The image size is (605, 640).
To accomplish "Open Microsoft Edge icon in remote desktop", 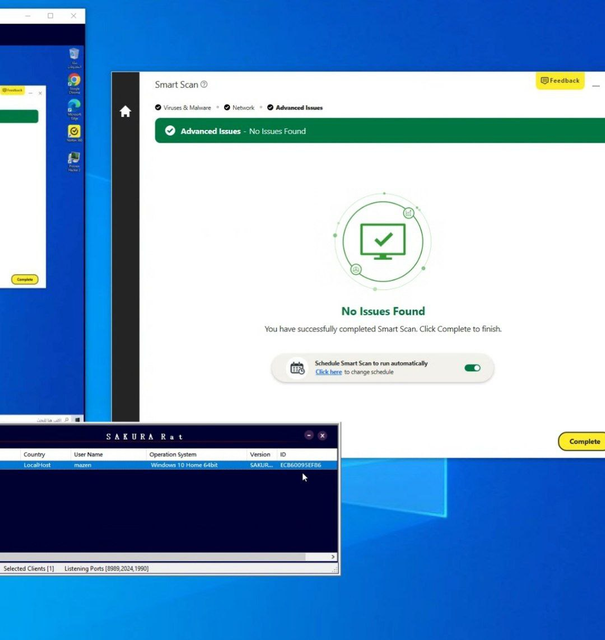I will 74,109.
